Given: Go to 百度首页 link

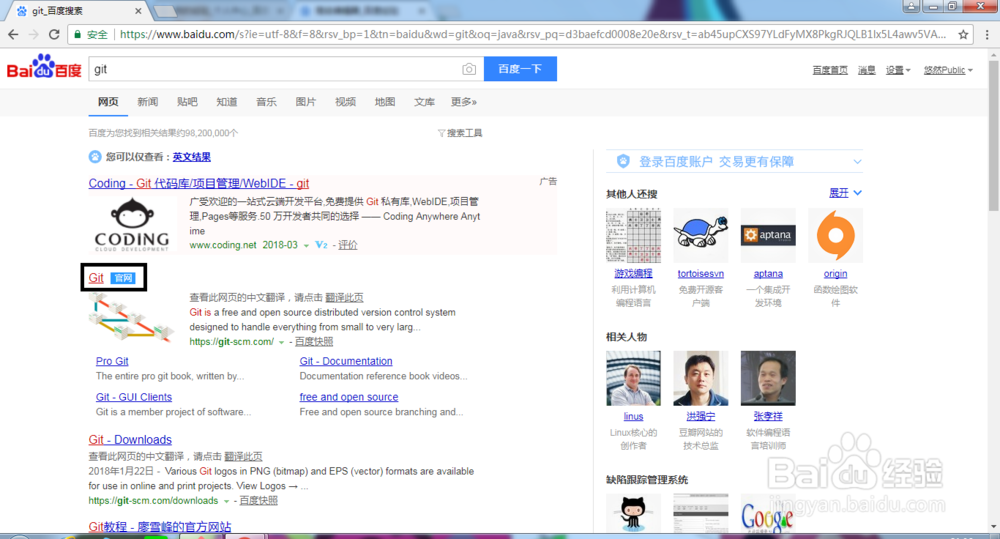Looking at the screenshot, I should pyautogui.click(x=830, y=70).
